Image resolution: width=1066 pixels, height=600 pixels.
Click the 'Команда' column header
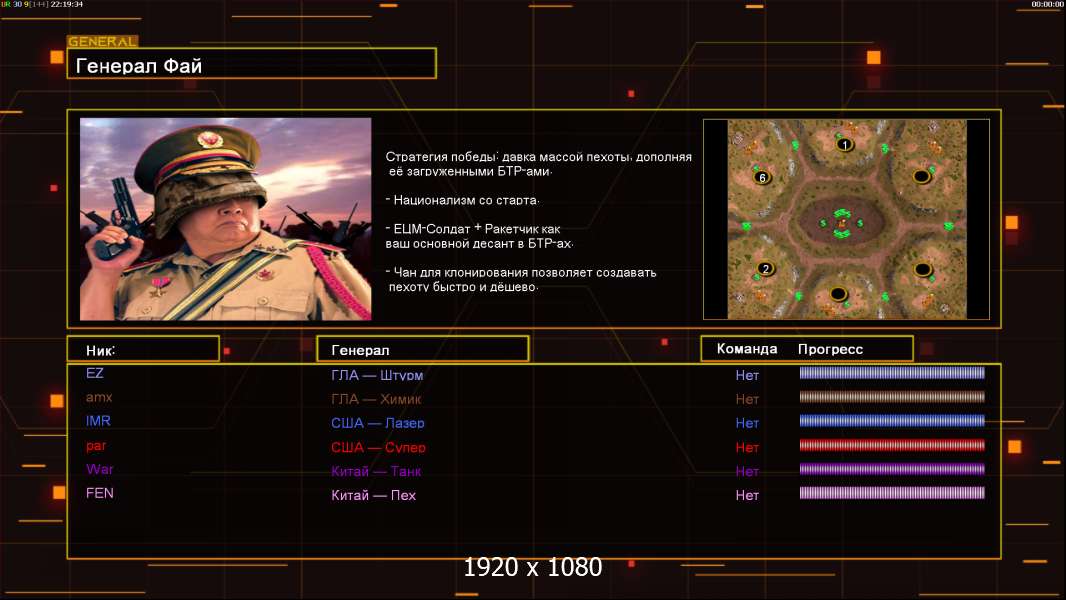point(746,349)
